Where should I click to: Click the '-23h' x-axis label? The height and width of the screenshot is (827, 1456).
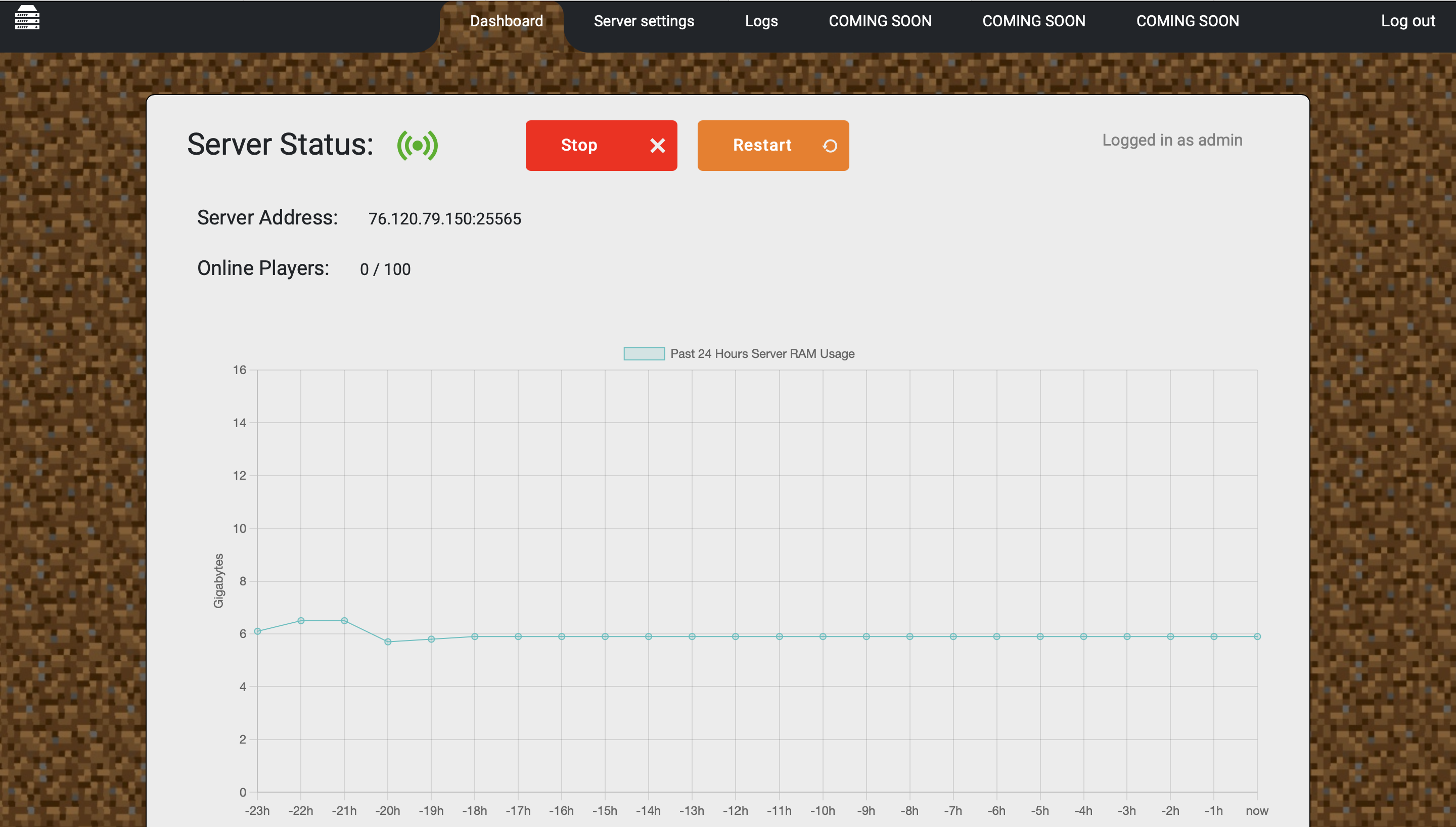point(257,811)
